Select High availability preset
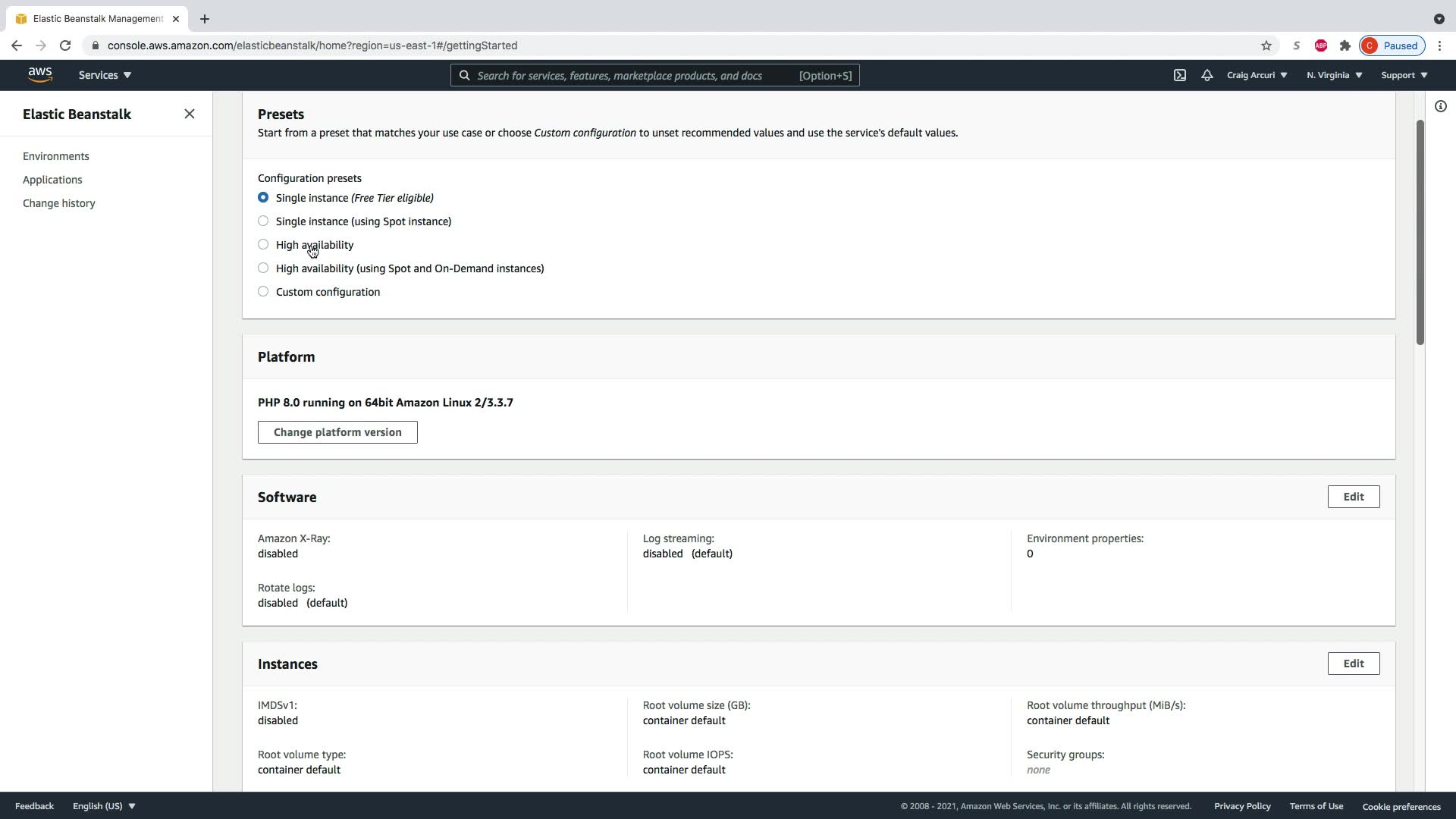Screen dimensions: 1456x819 pyautogui.click(x=263, y=244)
